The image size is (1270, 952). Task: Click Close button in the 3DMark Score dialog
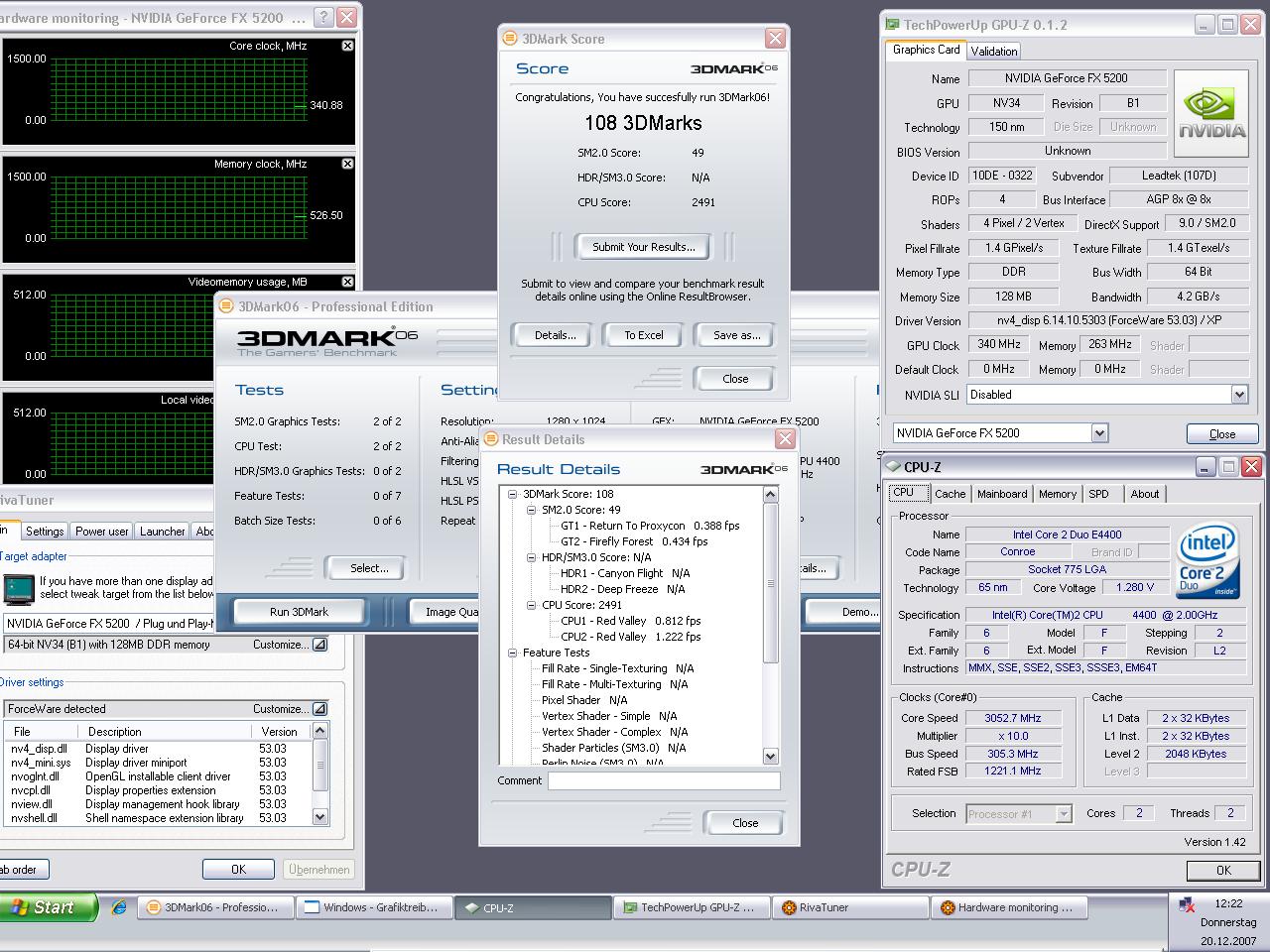[735, 379]
